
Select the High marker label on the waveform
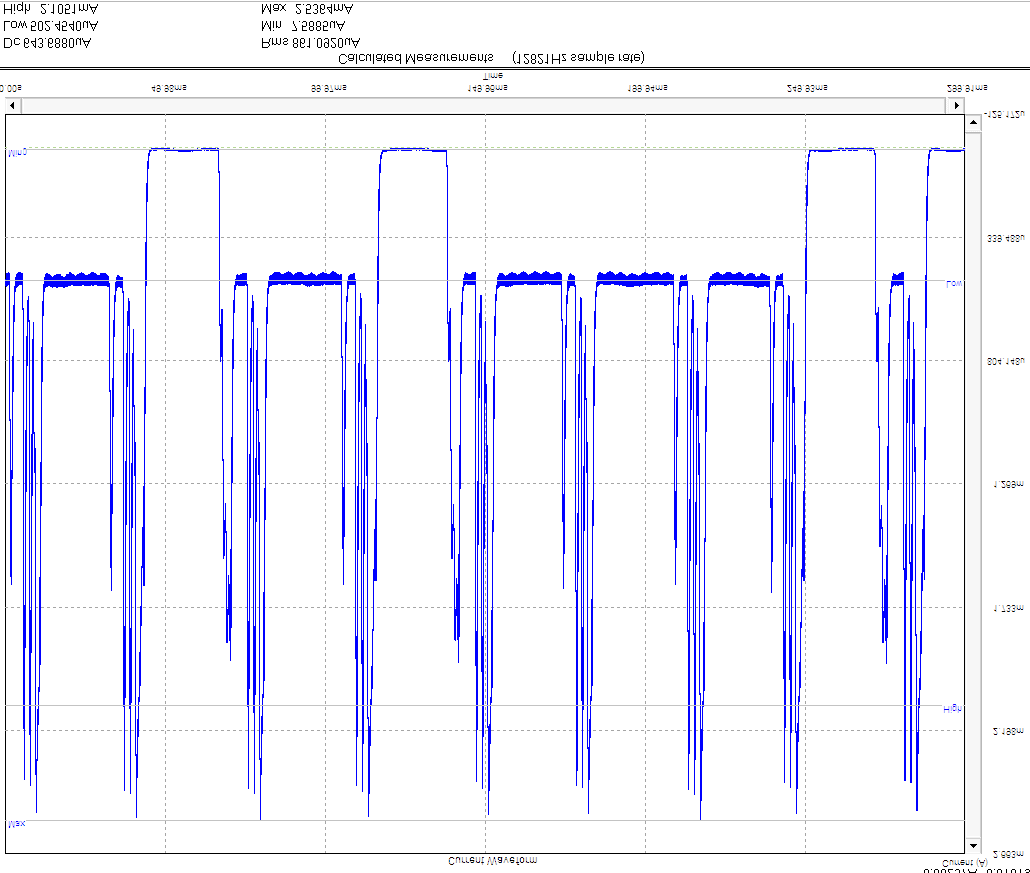952,709
